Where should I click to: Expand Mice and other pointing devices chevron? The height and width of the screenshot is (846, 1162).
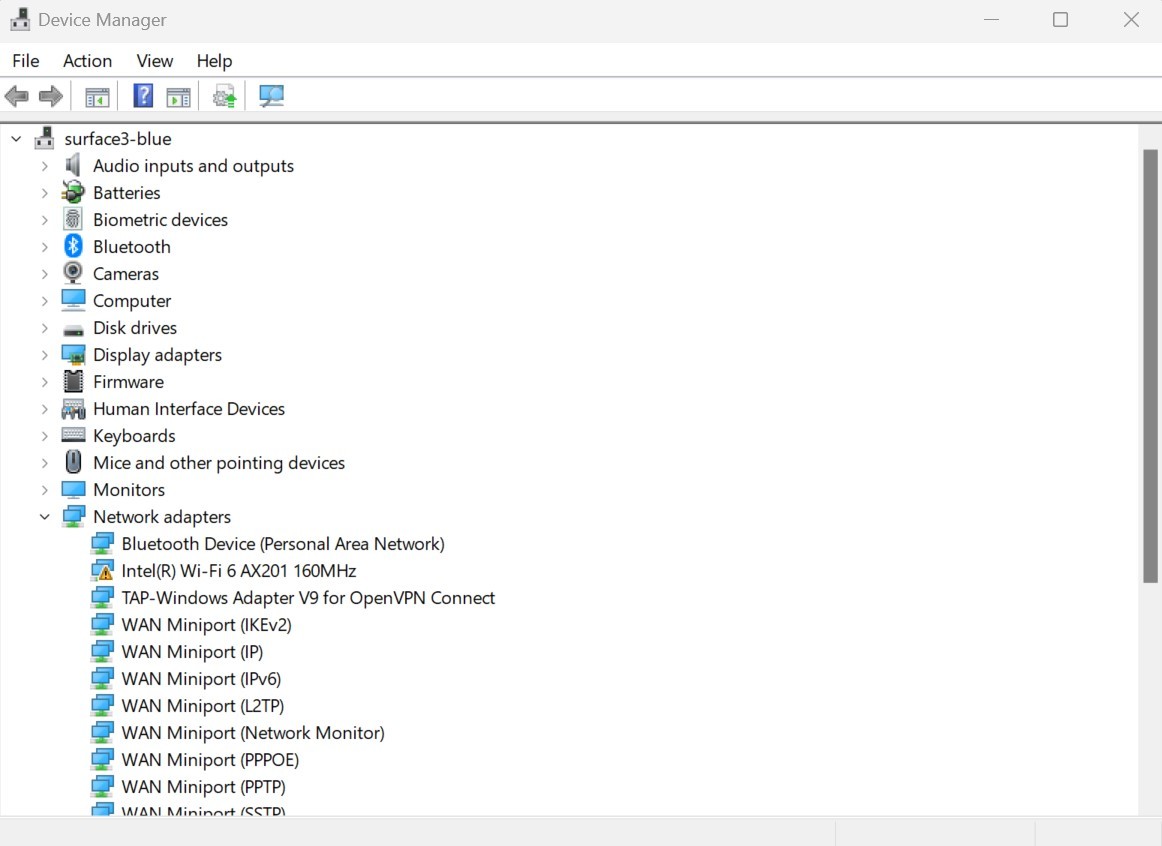click(x=44, y=463)
